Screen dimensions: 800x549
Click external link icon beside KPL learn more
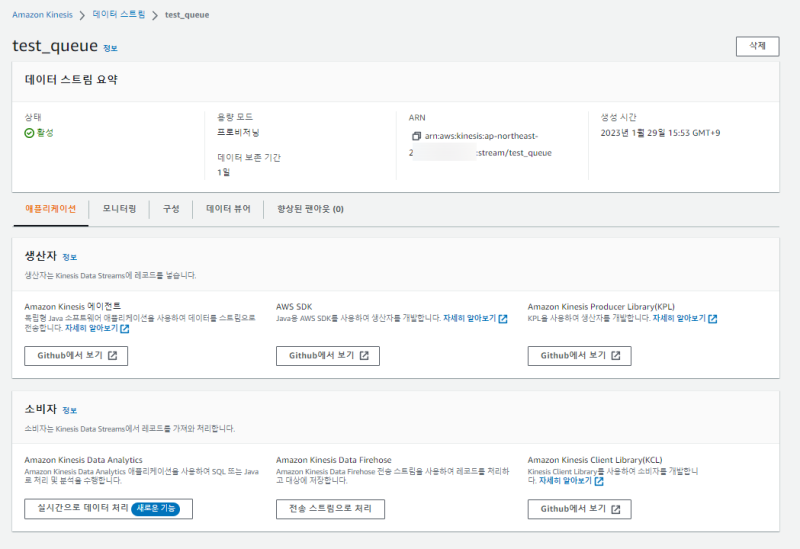coord(713,319)
